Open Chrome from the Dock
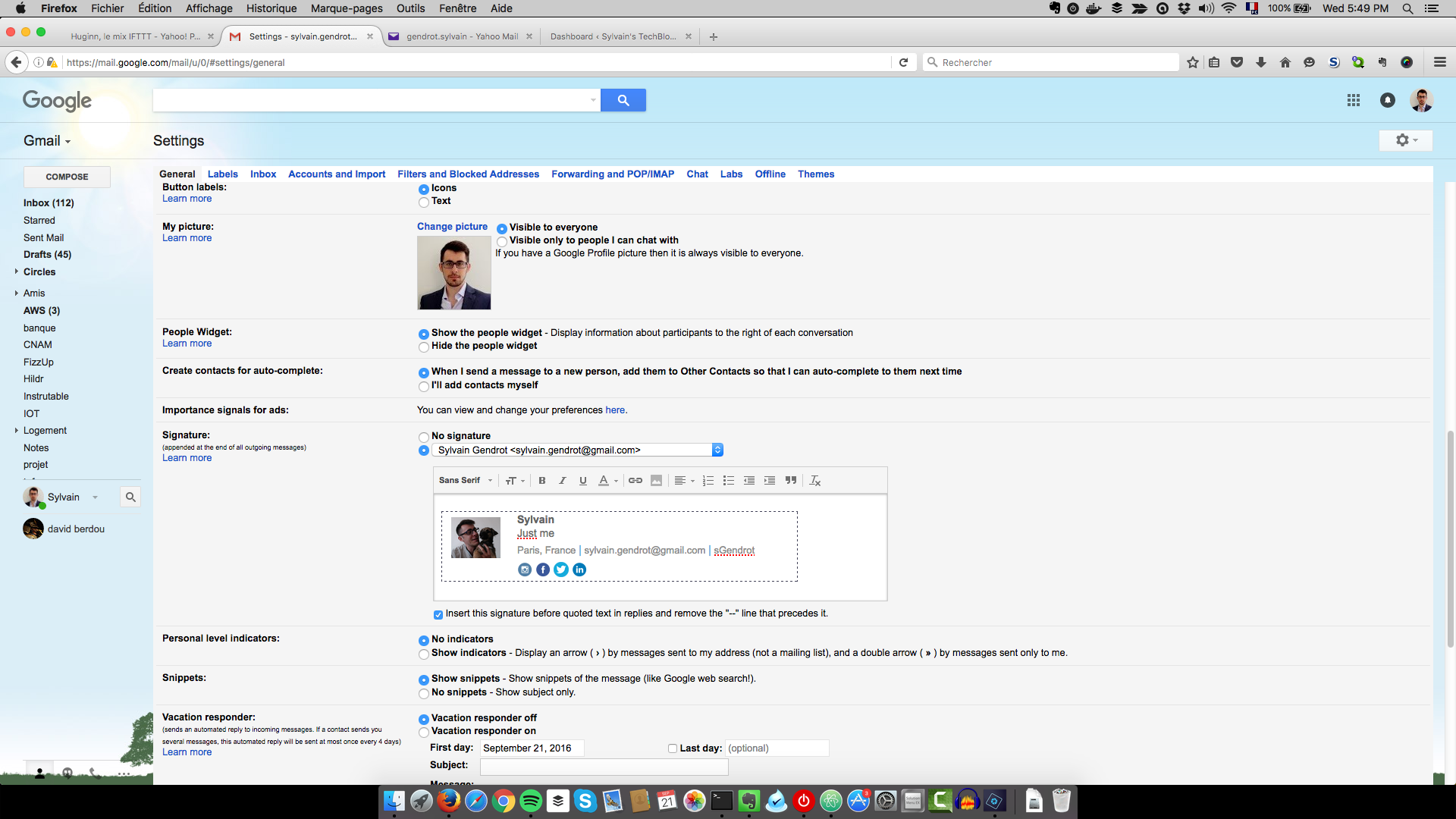The height and width of the screenshot is (819, 1456). coord(504,801)
